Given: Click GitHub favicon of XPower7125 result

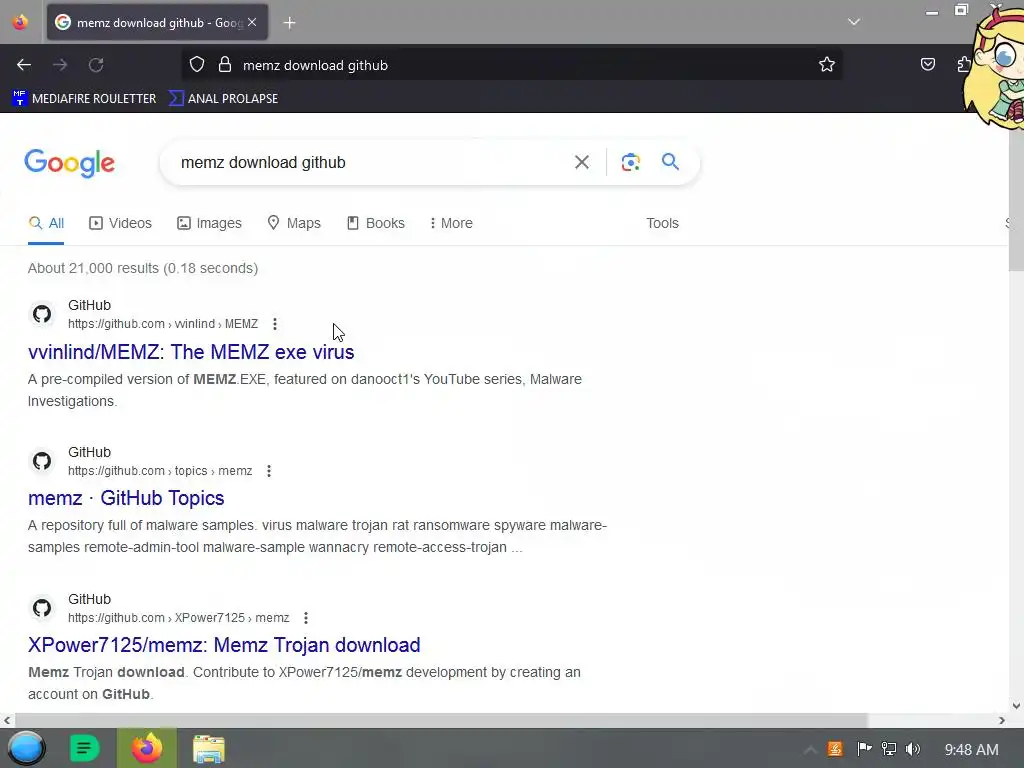Looking at the screenshot, I should pyautogui.click(x=42, y=608).
